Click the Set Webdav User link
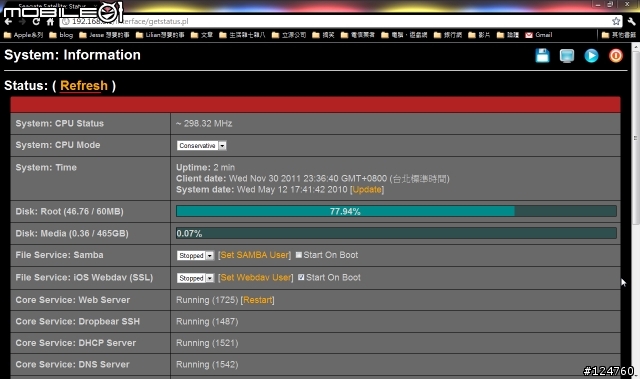This screenshot has height=379, width=640. [256, 277]
